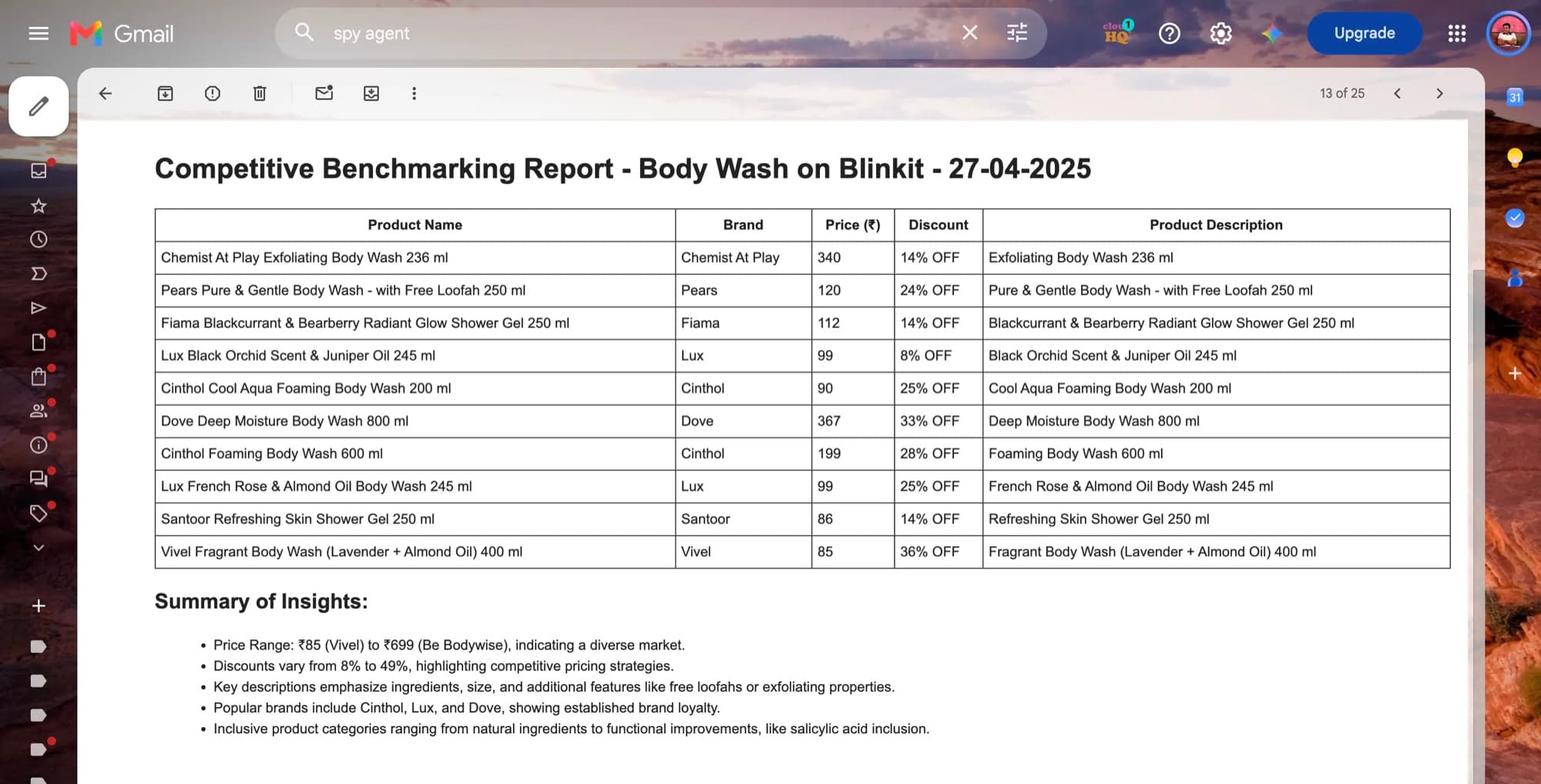The image size is (1541, 784).
Task: Create a new label with sidebar plus
Action: coord(39,606)
